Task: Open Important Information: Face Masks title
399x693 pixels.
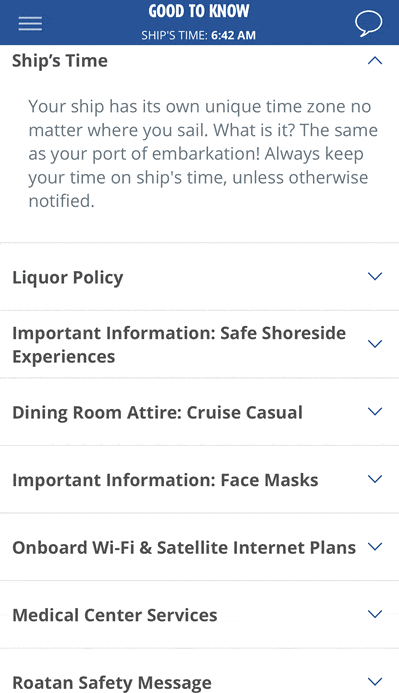Action: point(165,480)
